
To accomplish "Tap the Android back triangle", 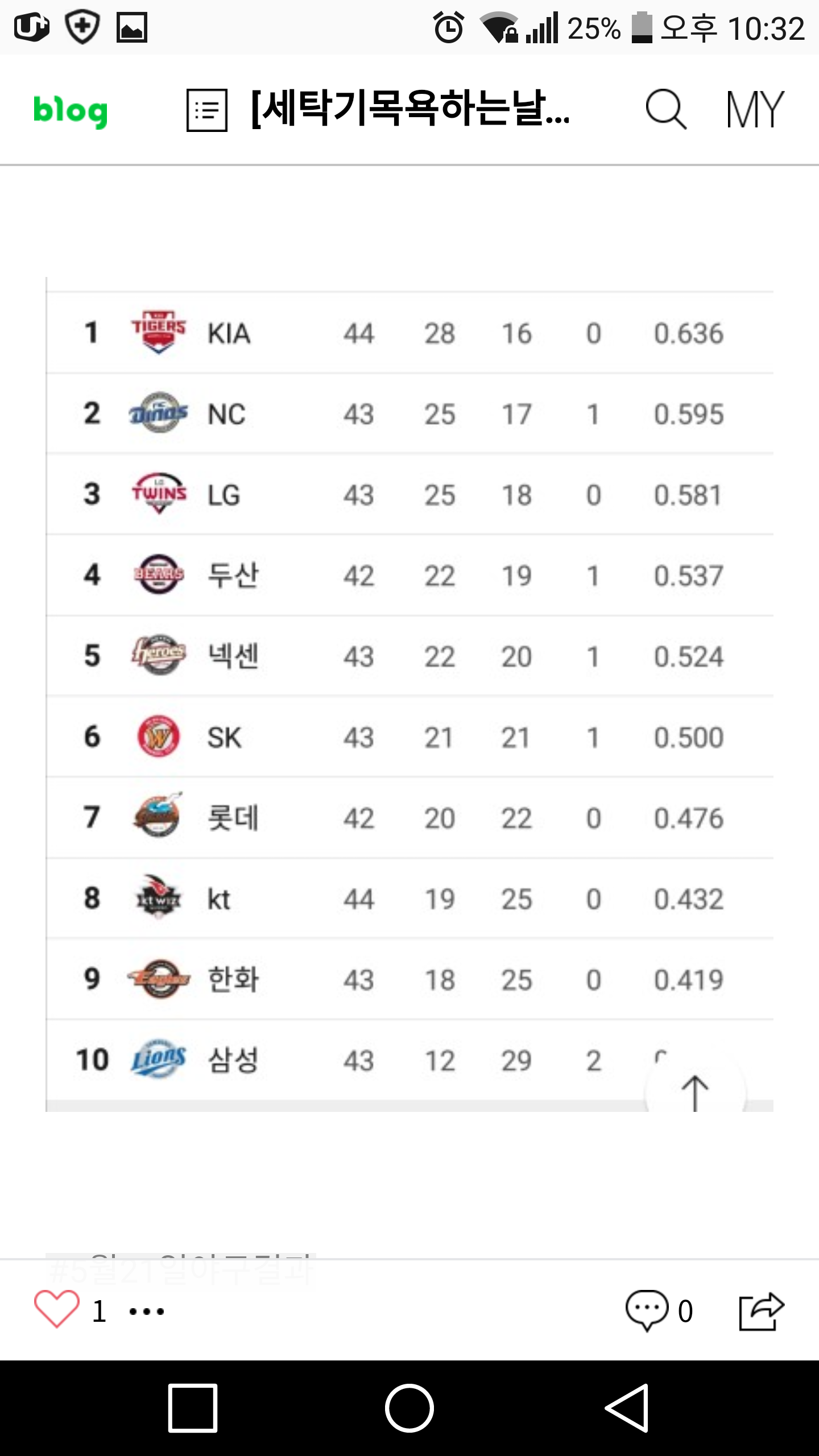I will click(627, 1408).
